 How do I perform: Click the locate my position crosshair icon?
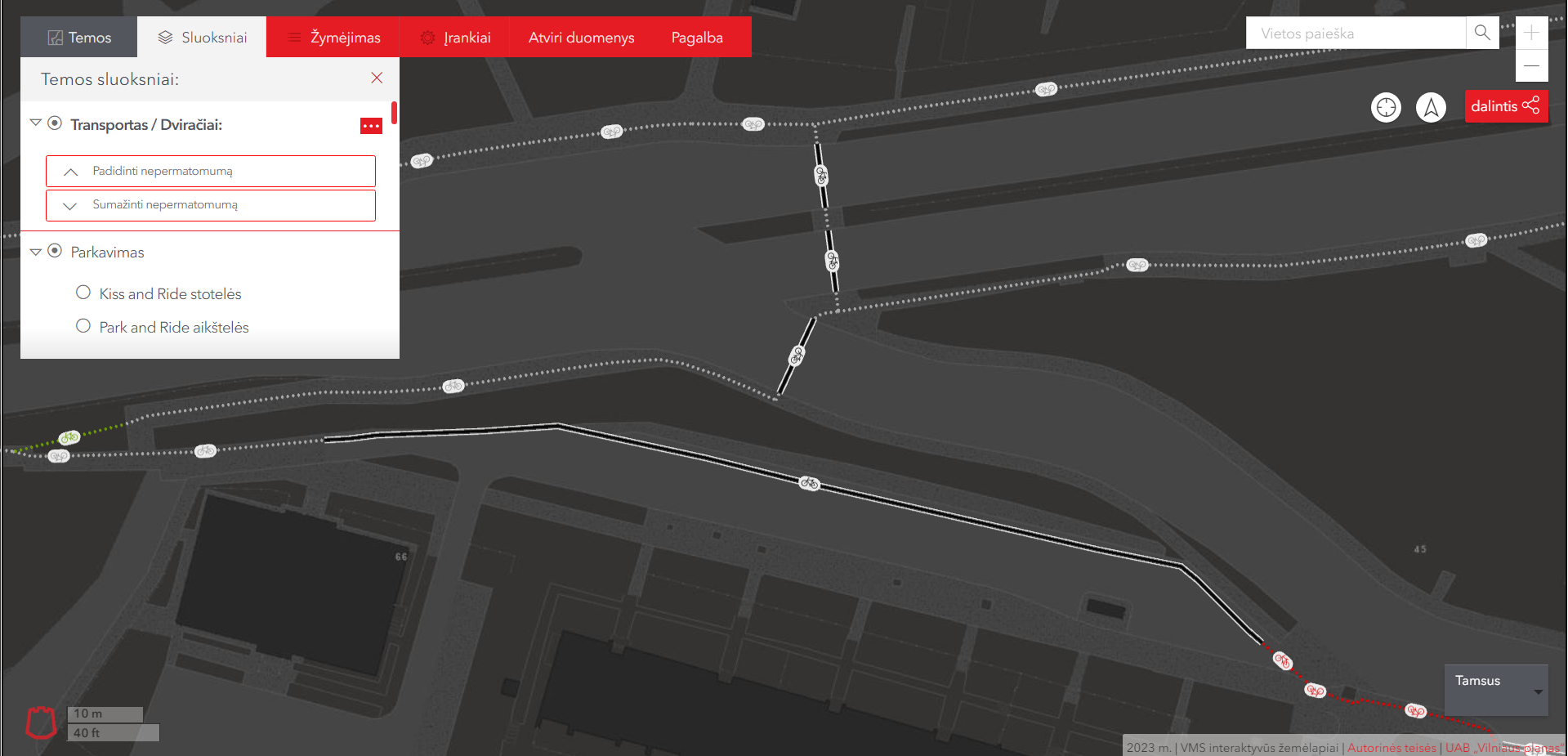[x=1386, y=107]
